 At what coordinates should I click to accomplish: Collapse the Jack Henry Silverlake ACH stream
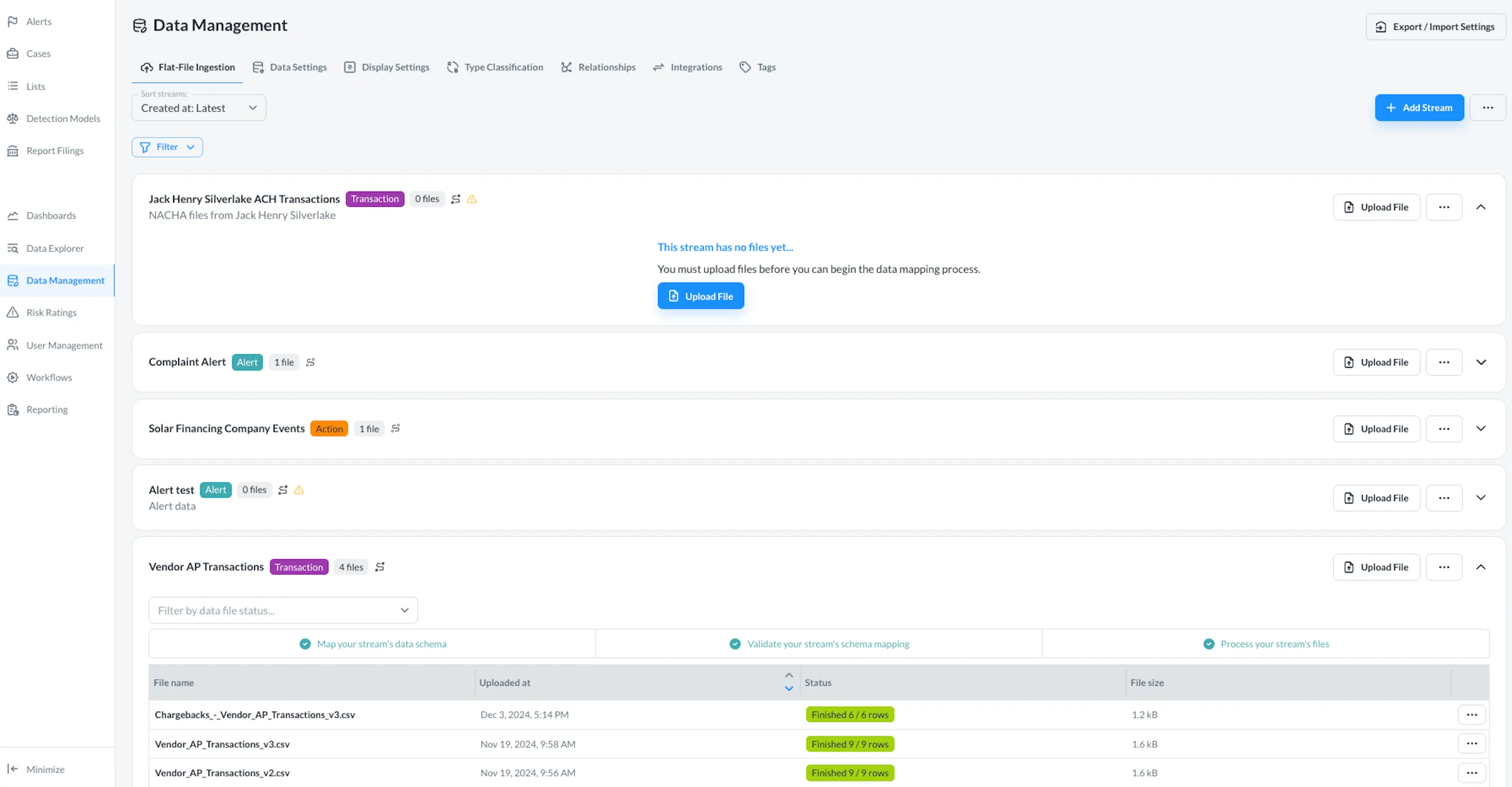tap(1481, 207)
